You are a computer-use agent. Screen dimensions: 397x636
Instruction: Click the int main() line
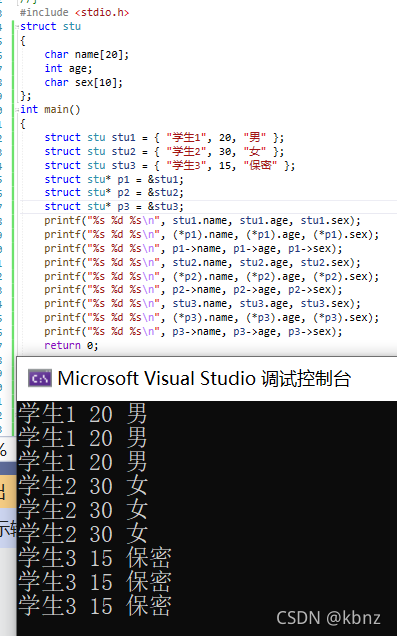point(50,110)
